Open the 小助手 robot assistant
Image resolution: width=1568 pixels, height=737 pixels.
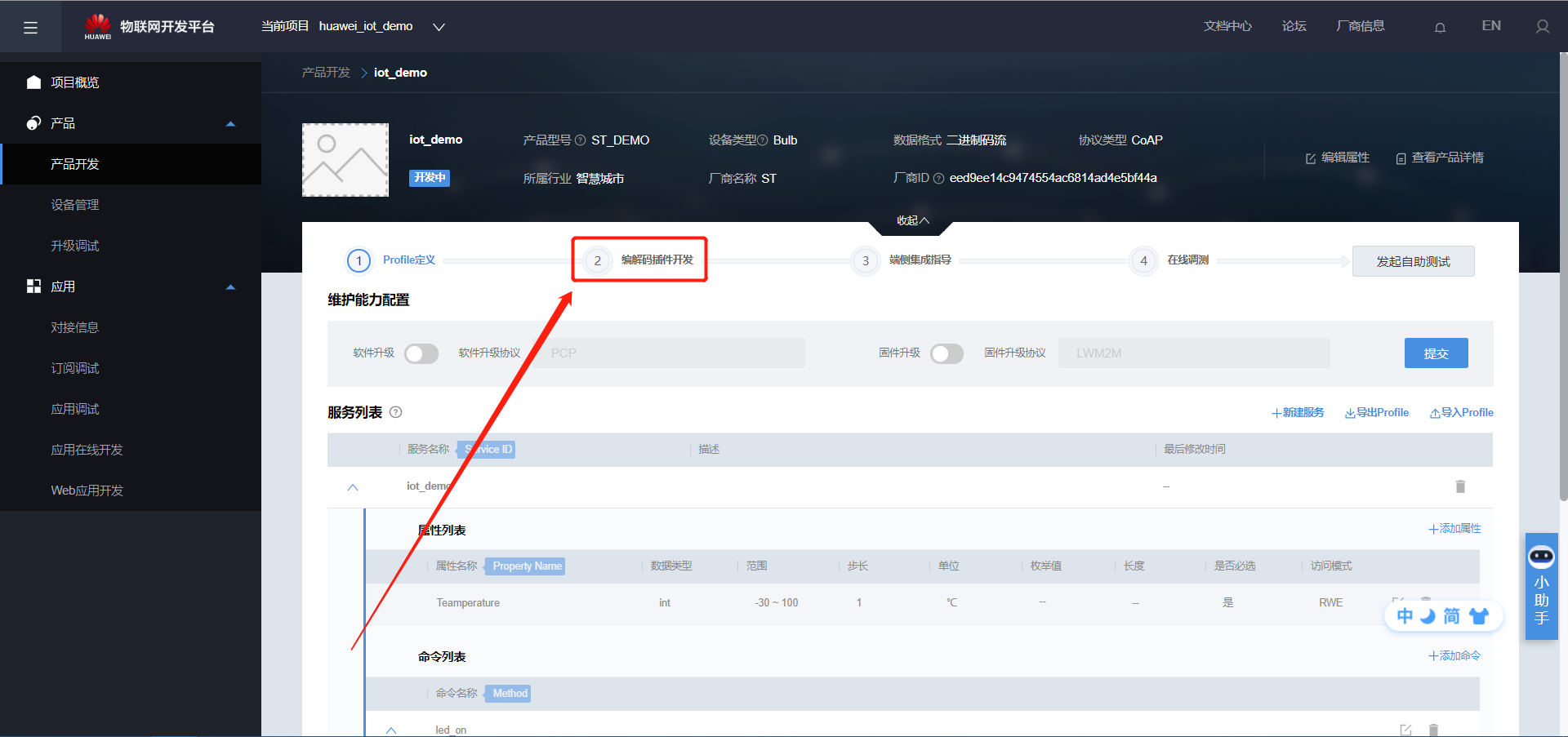[1542, 586]
